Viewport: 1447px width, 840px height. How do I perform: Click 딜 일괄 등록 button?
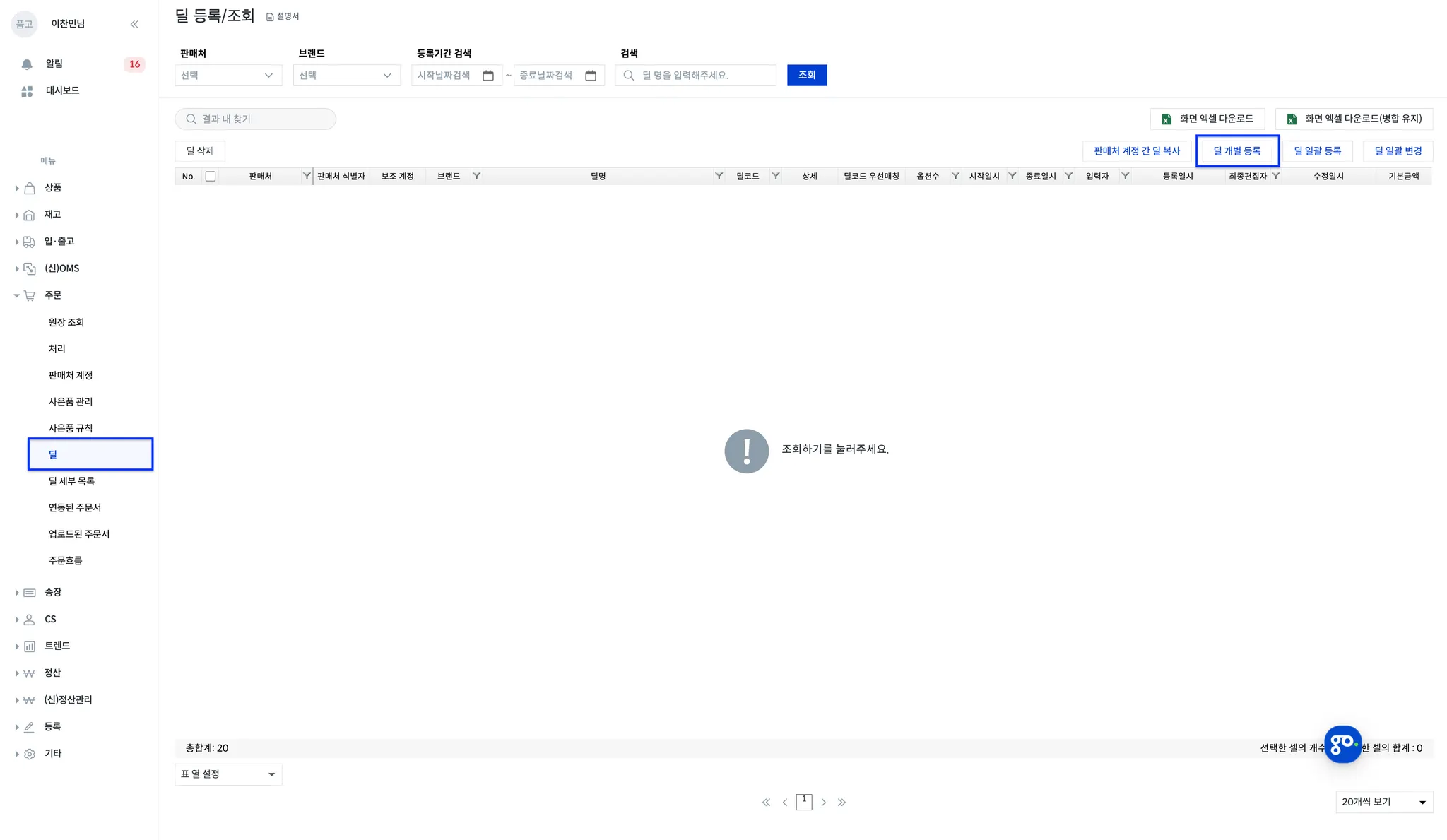[1317, 150]
